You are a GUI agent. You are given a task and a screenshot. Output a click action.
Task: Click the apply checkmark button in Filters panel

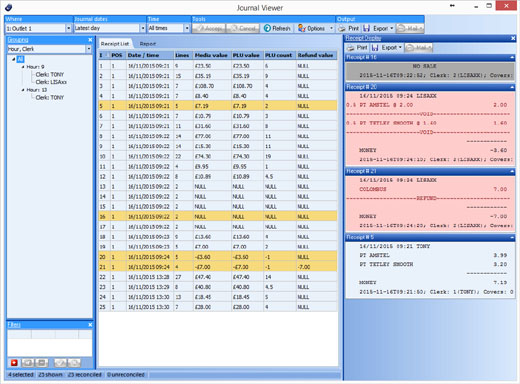click(60, 363)
